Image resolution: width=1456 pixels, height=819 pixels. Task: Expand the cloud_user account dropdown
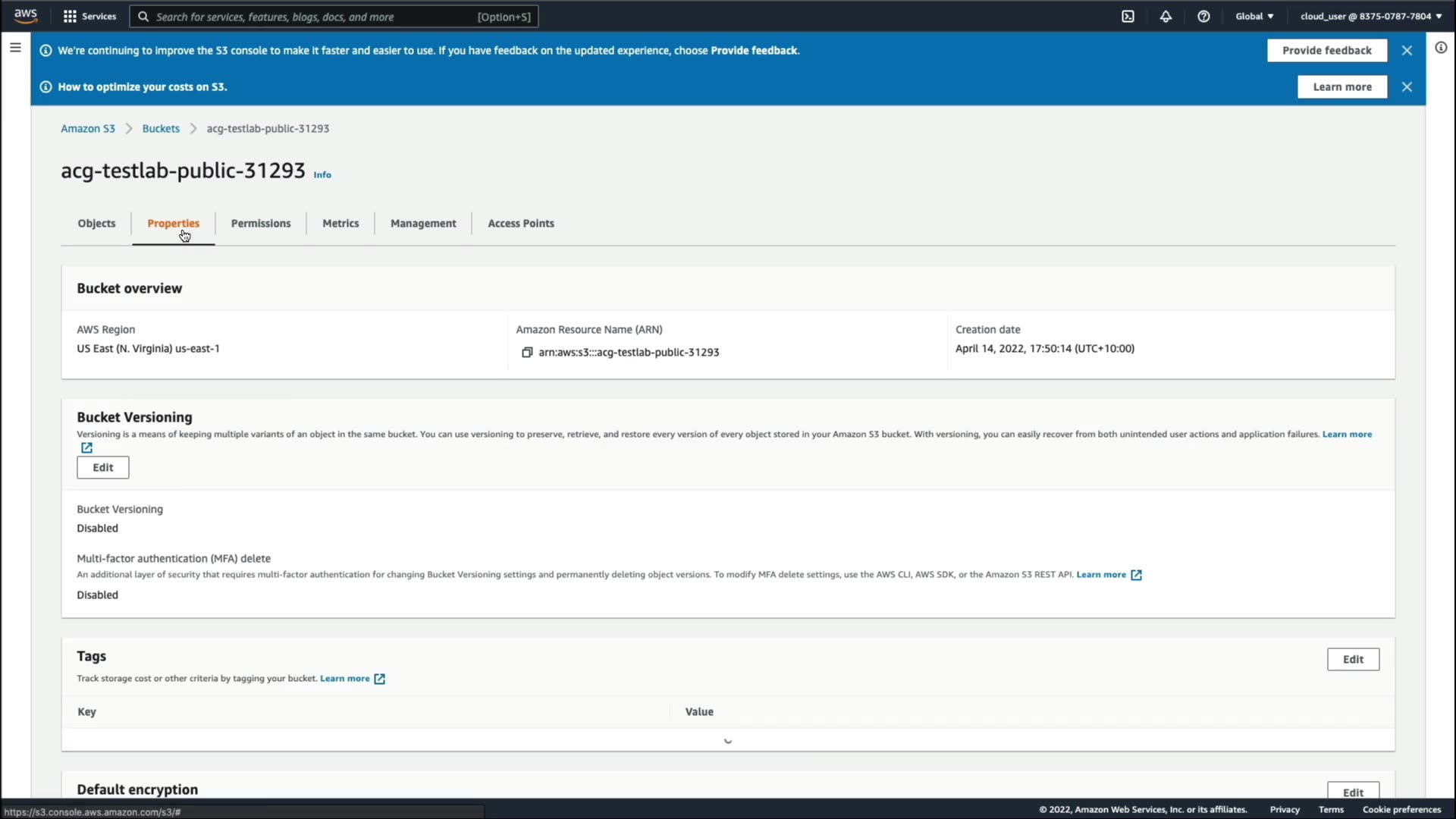(x=1370, y=16)
